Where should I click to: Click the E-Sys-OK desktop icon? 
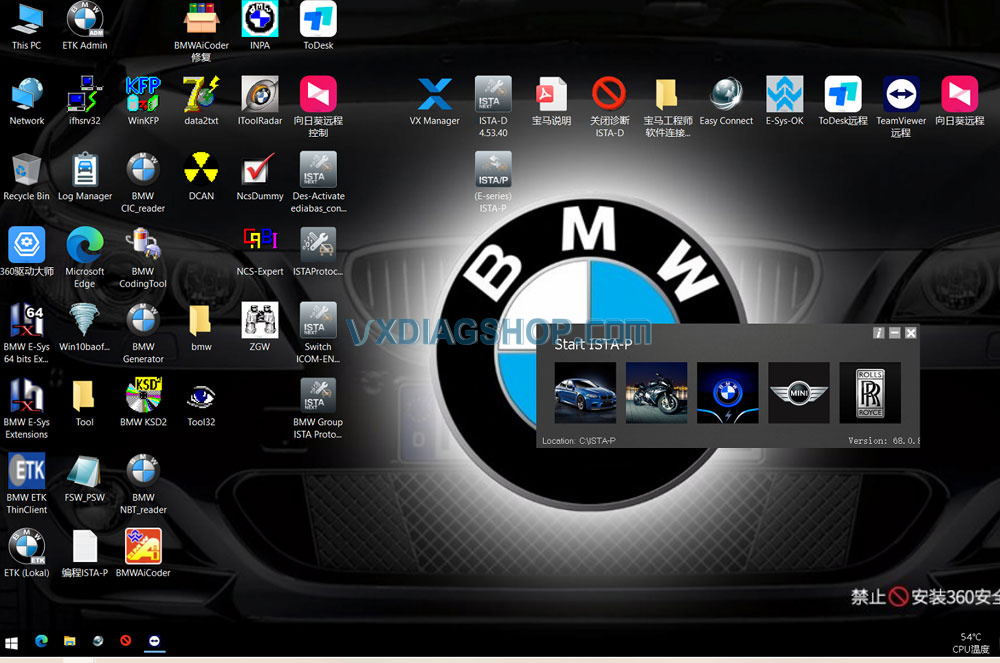pyautogui.click(x=784, y=96)
